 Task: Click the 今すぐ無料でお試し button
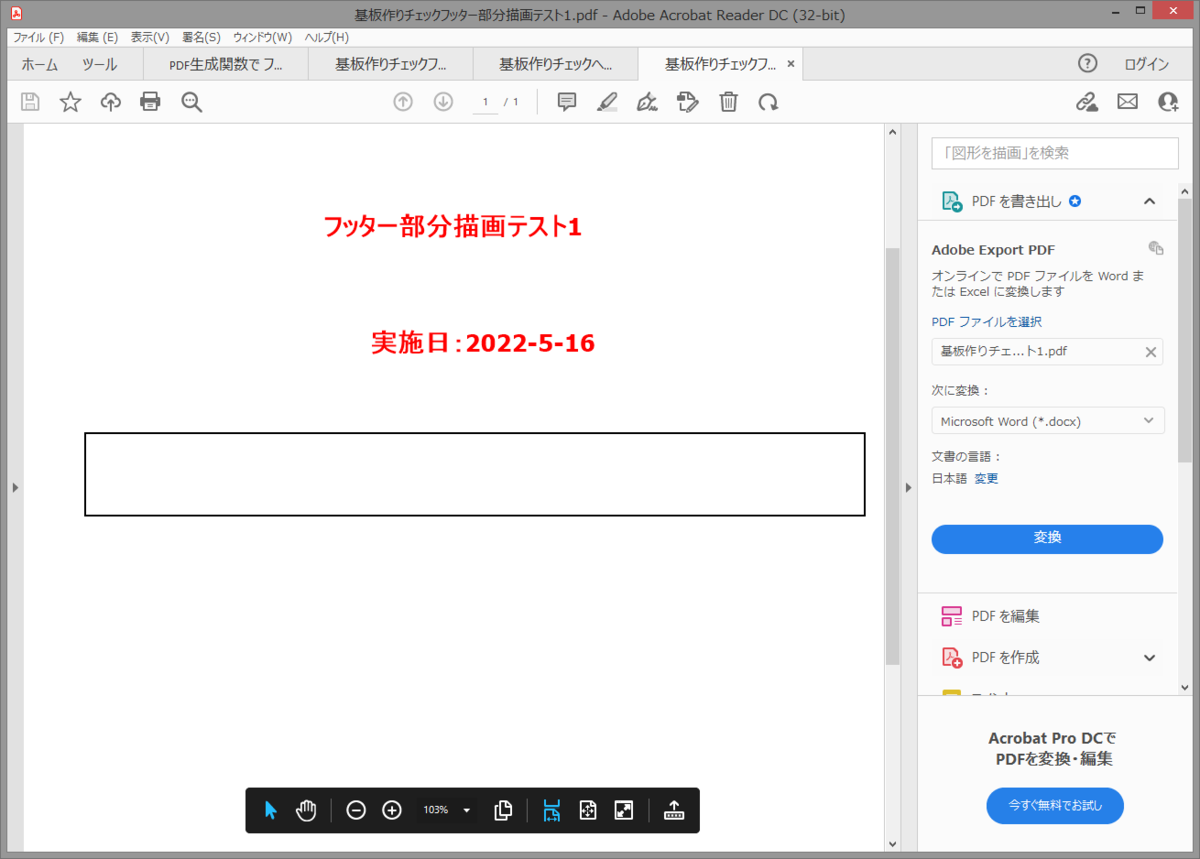[1054, 805]
